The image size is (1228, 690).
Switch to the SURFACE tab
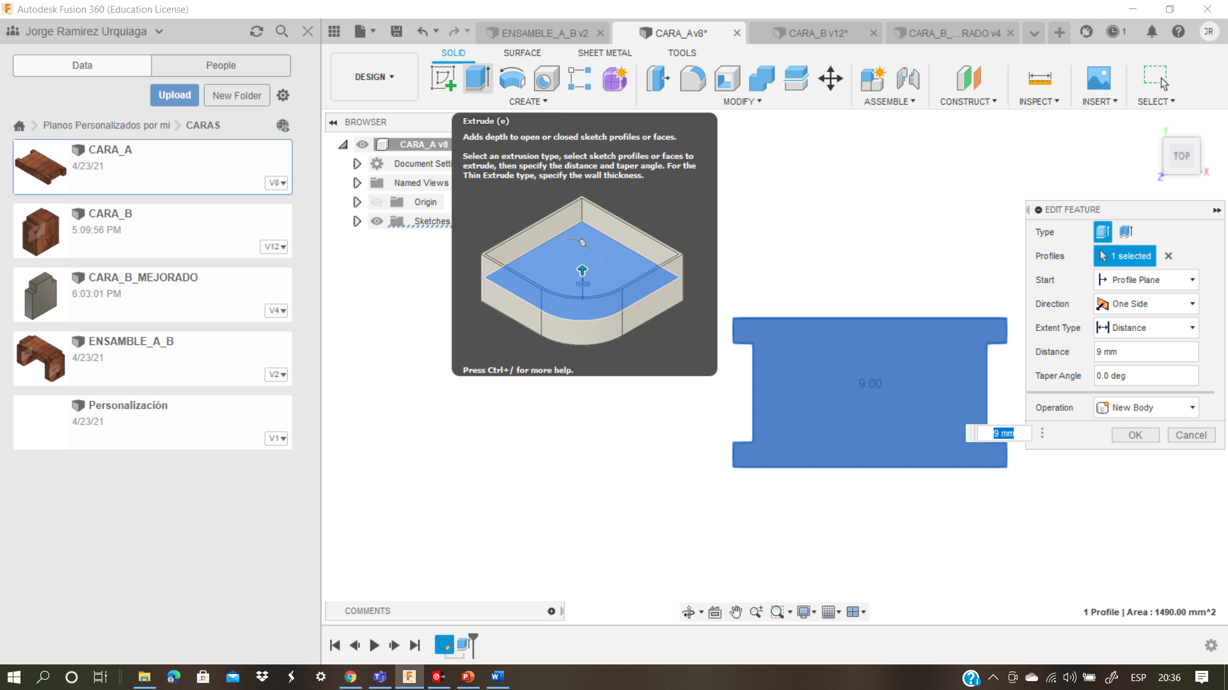click(x=522, y=53)
